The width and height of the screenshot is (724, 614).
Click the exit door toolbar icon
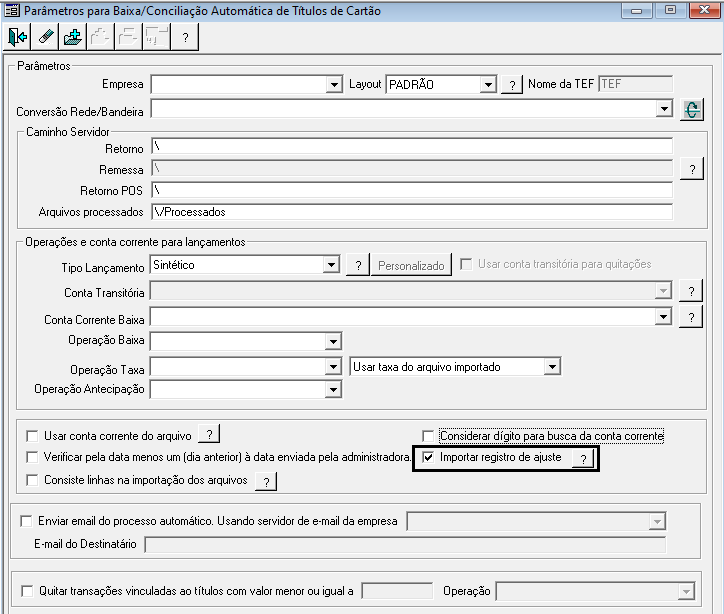pyautogui.click(x=18, y=37)
